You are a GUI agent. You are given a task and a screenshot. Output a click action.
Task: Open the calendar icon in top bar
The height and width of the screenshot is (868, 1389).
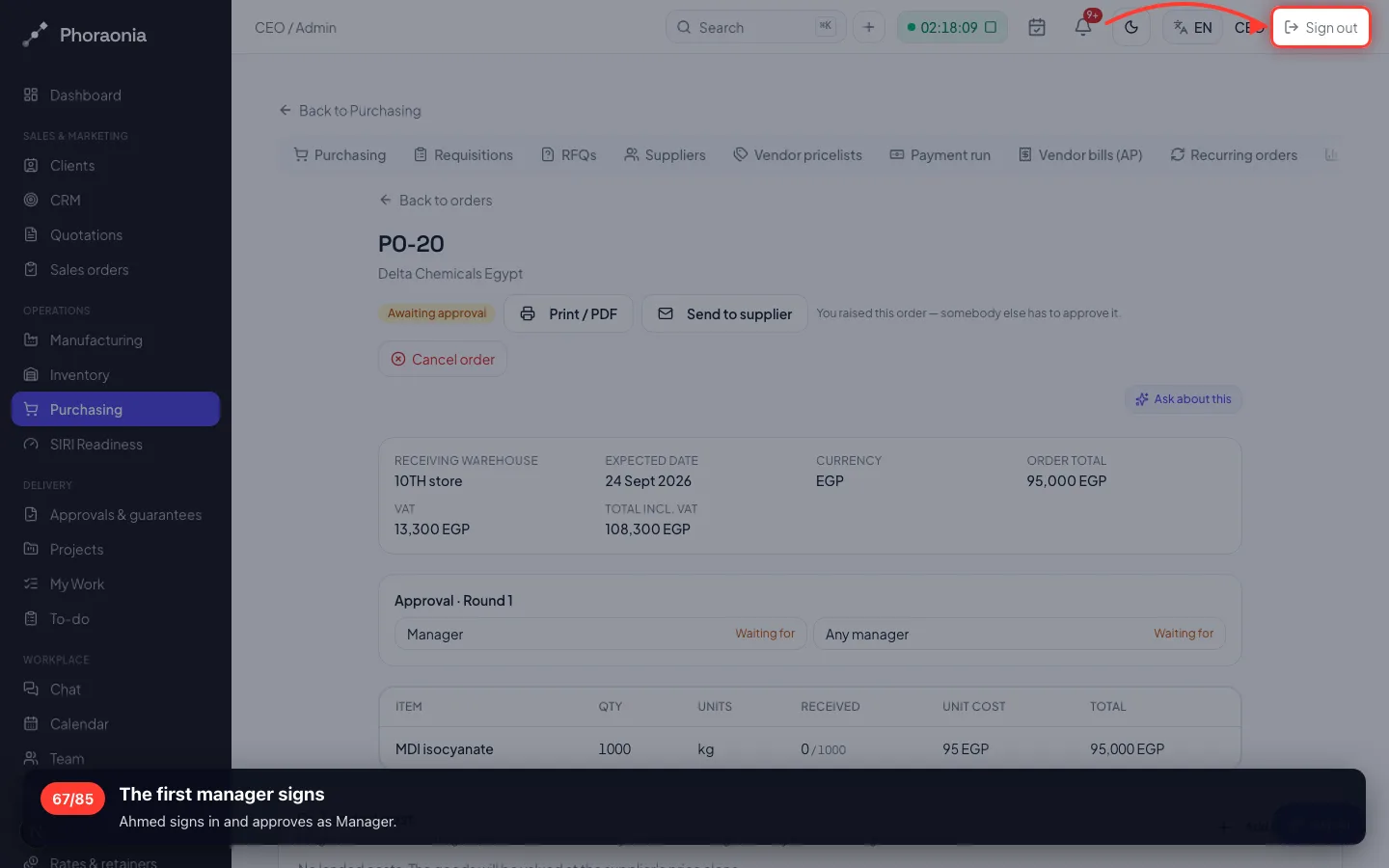click(x=1037, y=27)
